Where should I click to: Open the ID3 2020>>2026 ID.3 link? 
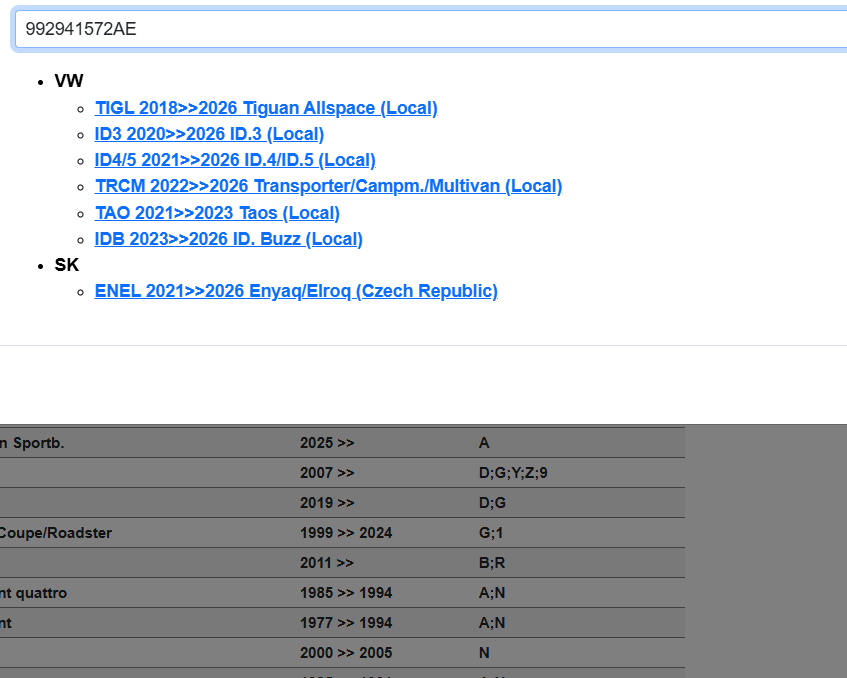[209, 134]
